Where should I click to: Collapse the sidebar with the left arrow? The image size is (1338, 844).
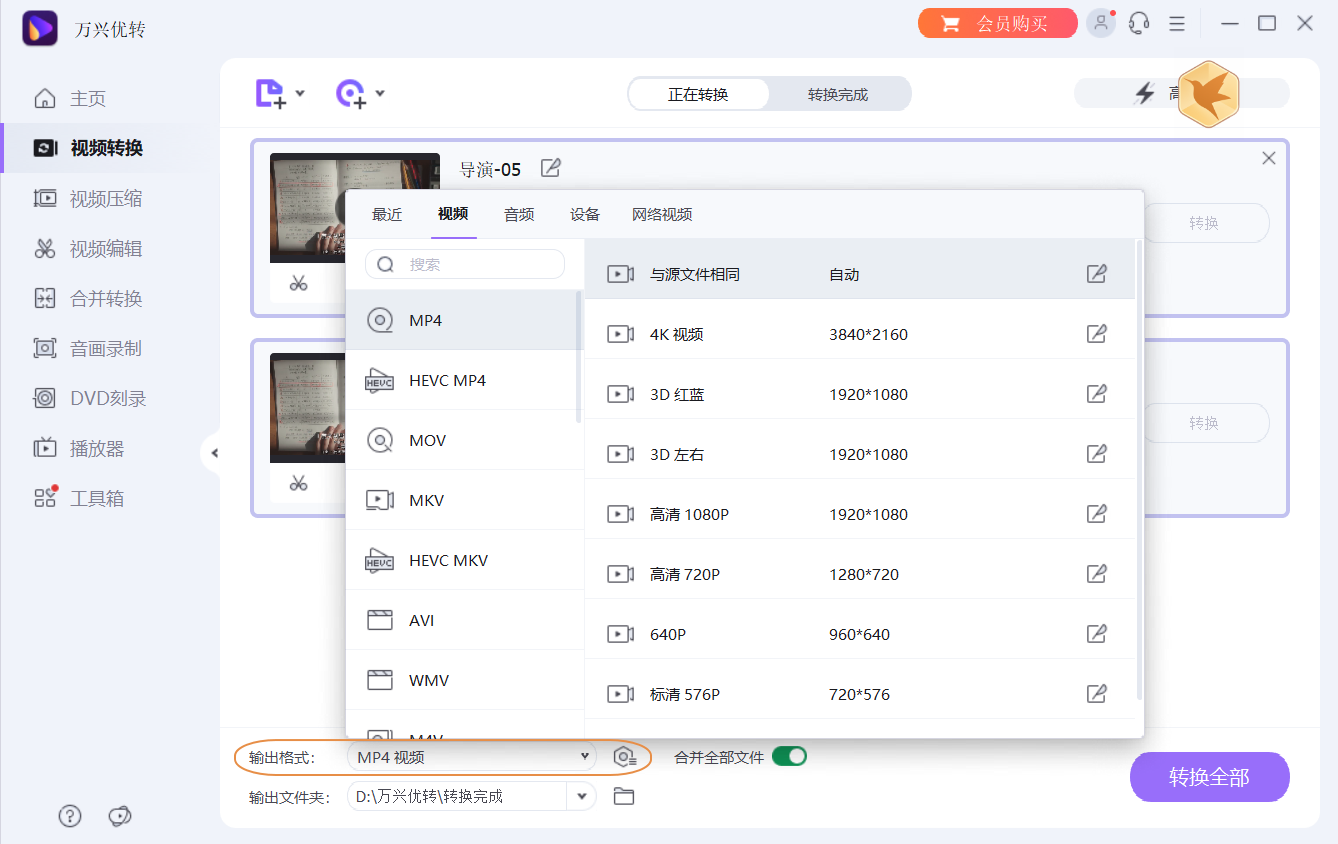[215, 452]
